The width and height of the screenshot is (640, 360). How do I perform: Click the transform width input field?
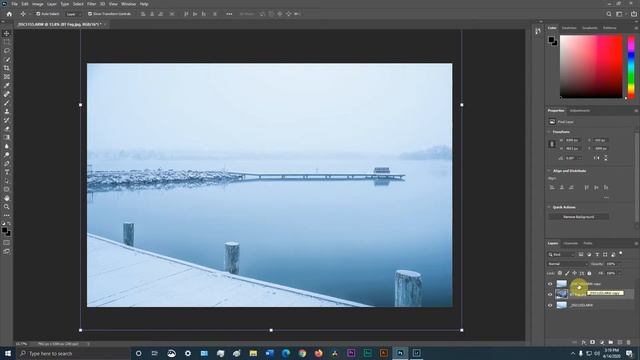coord(572,140)
